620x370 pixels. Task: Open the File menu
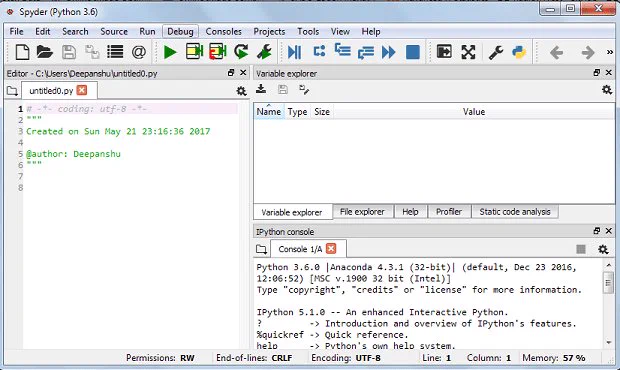(x=17, y=32)
